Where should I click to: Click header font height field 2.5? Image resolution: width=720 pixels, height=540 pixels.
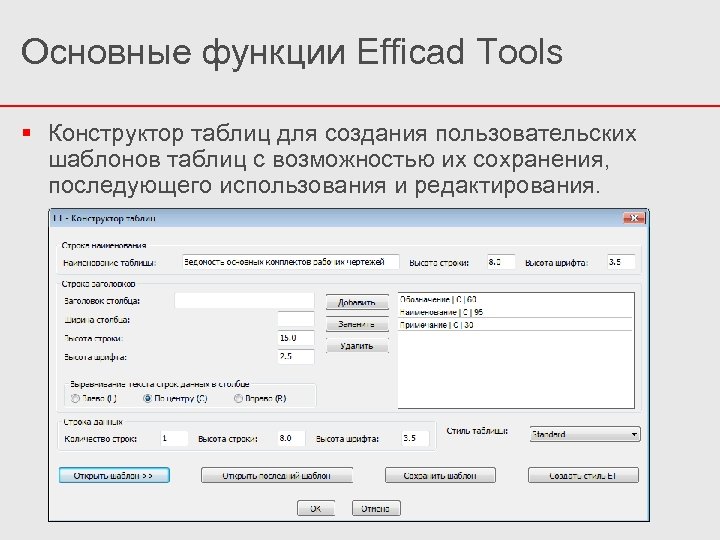coord(296,356)
